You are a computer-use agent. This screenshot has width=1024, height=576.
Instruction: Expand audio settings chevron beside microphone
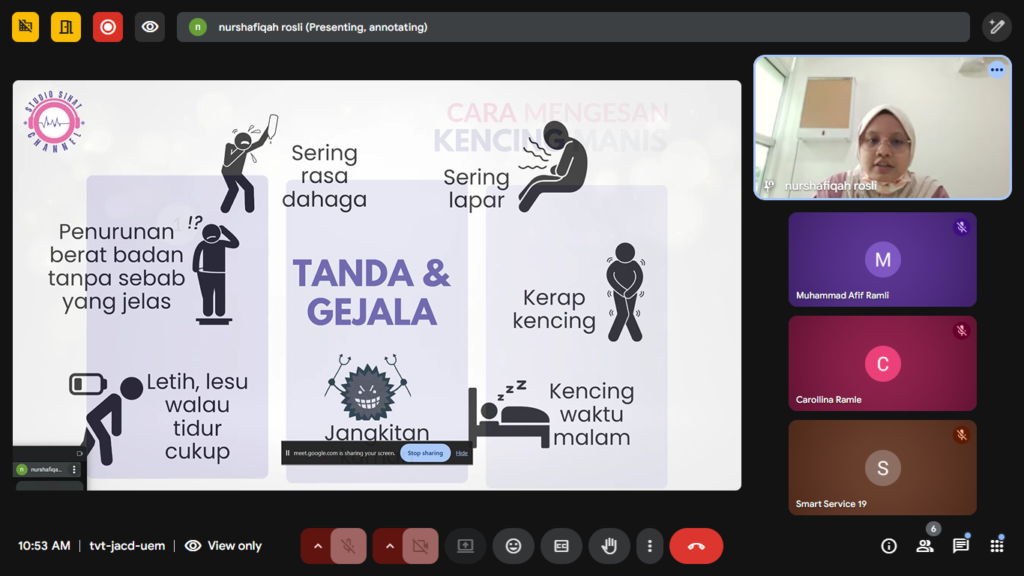(x=317, y=546)
